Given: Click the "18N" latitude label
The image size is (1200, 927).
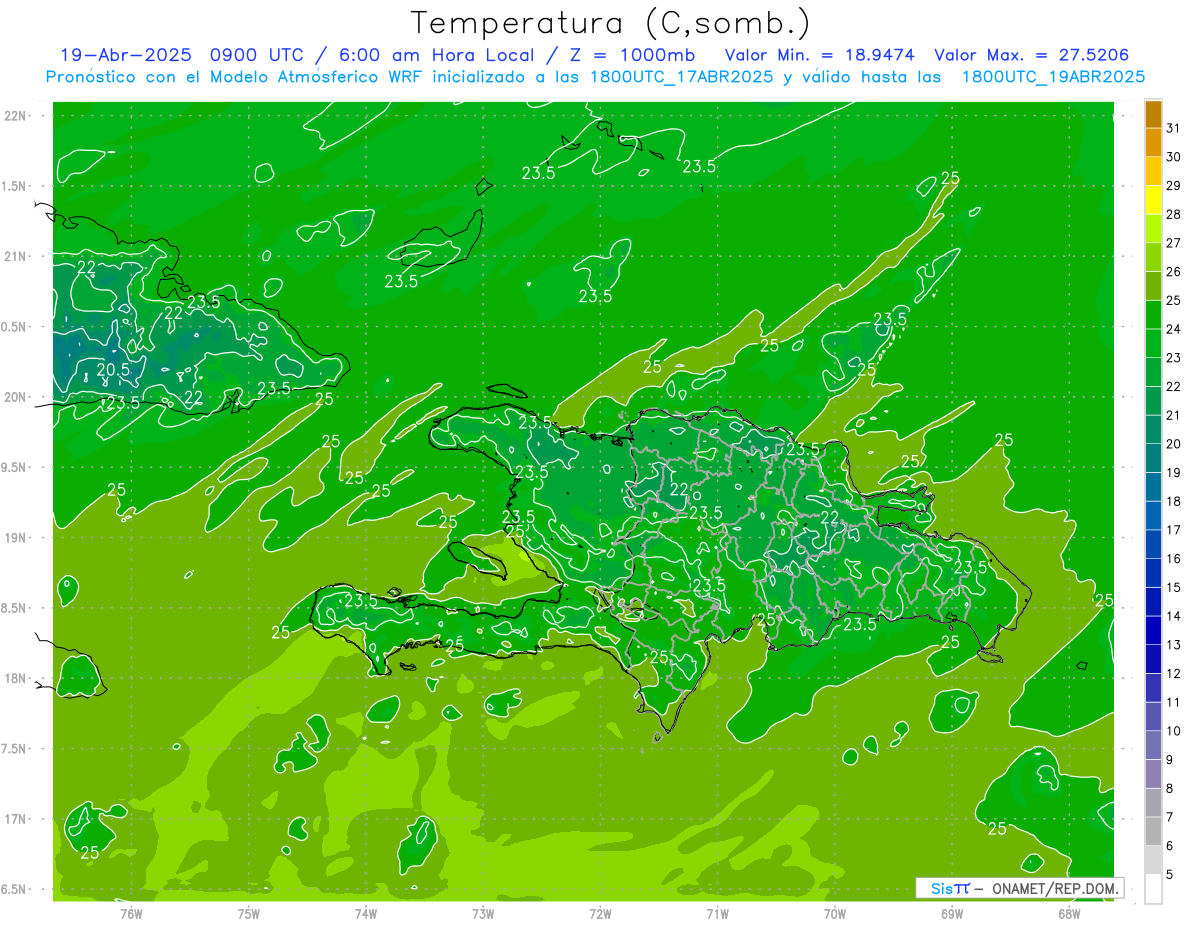Looking at the screenshot, I should [16, 678].
